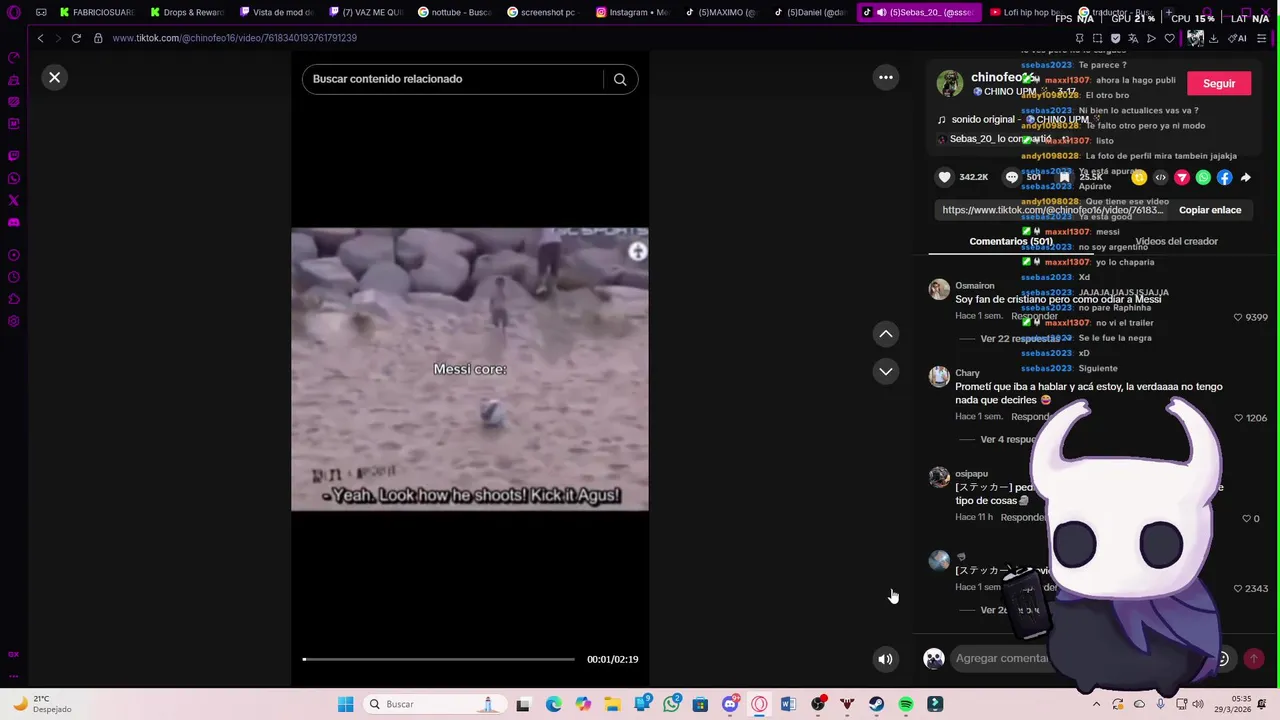Seek in the video progress bar
The width and height of the screenshot is (1280, 720).
[439, 659]
